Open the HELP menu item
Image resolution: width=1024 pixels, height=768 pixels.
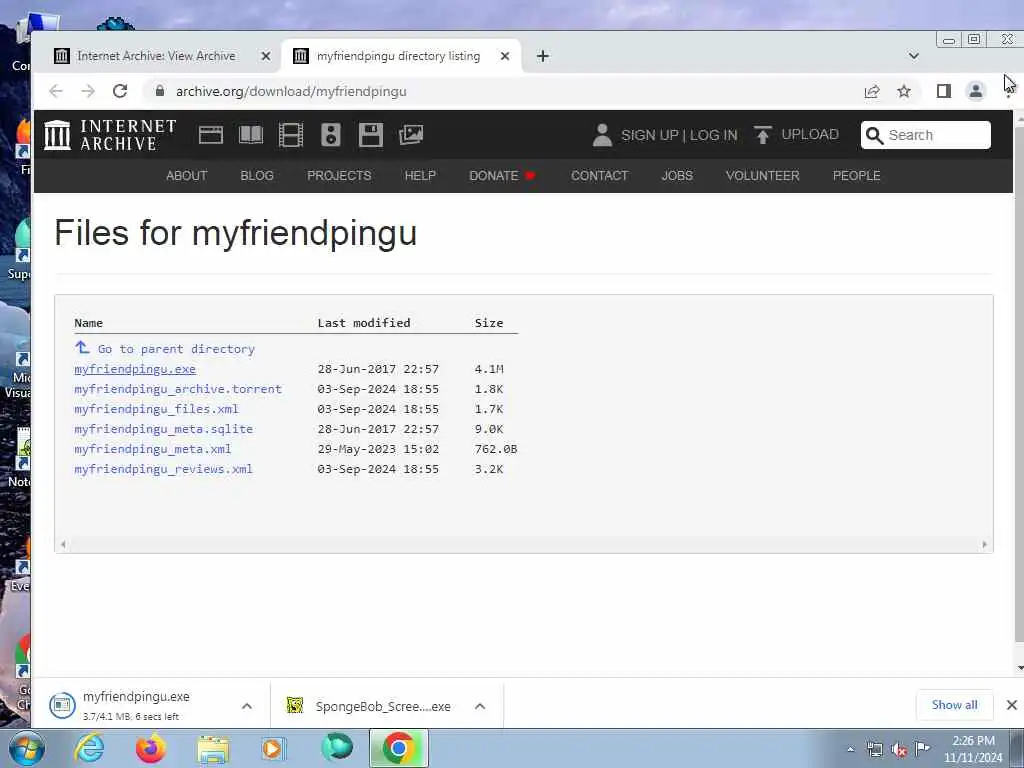click(420, 176)
